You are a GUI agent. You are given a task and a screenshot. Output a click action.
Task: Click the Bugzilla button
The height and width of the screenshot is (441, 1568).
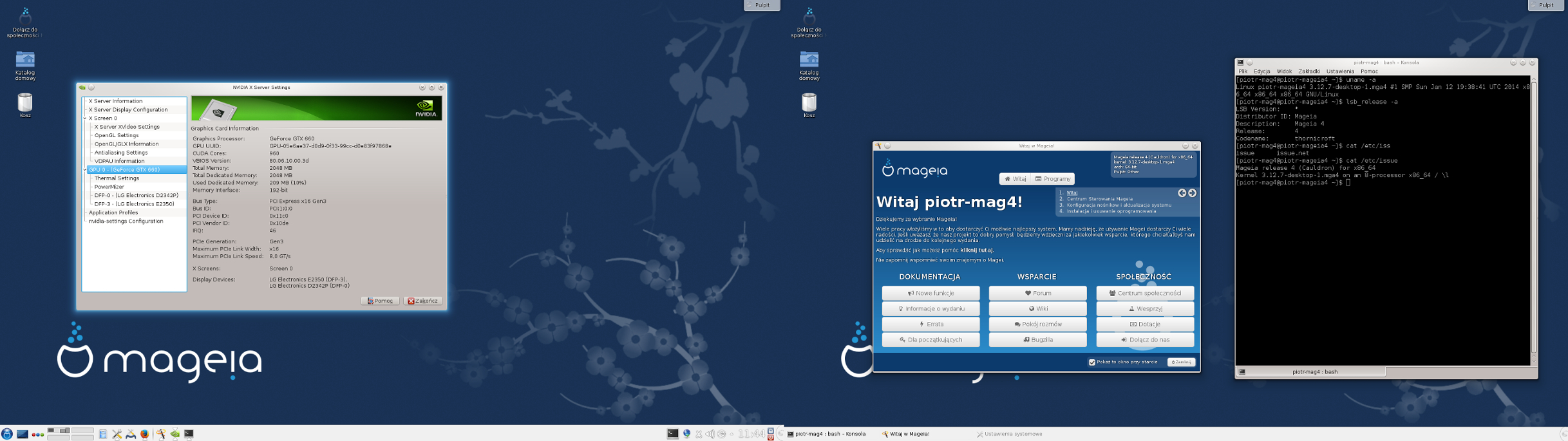pyautogui.click(x=1037, y=340)
